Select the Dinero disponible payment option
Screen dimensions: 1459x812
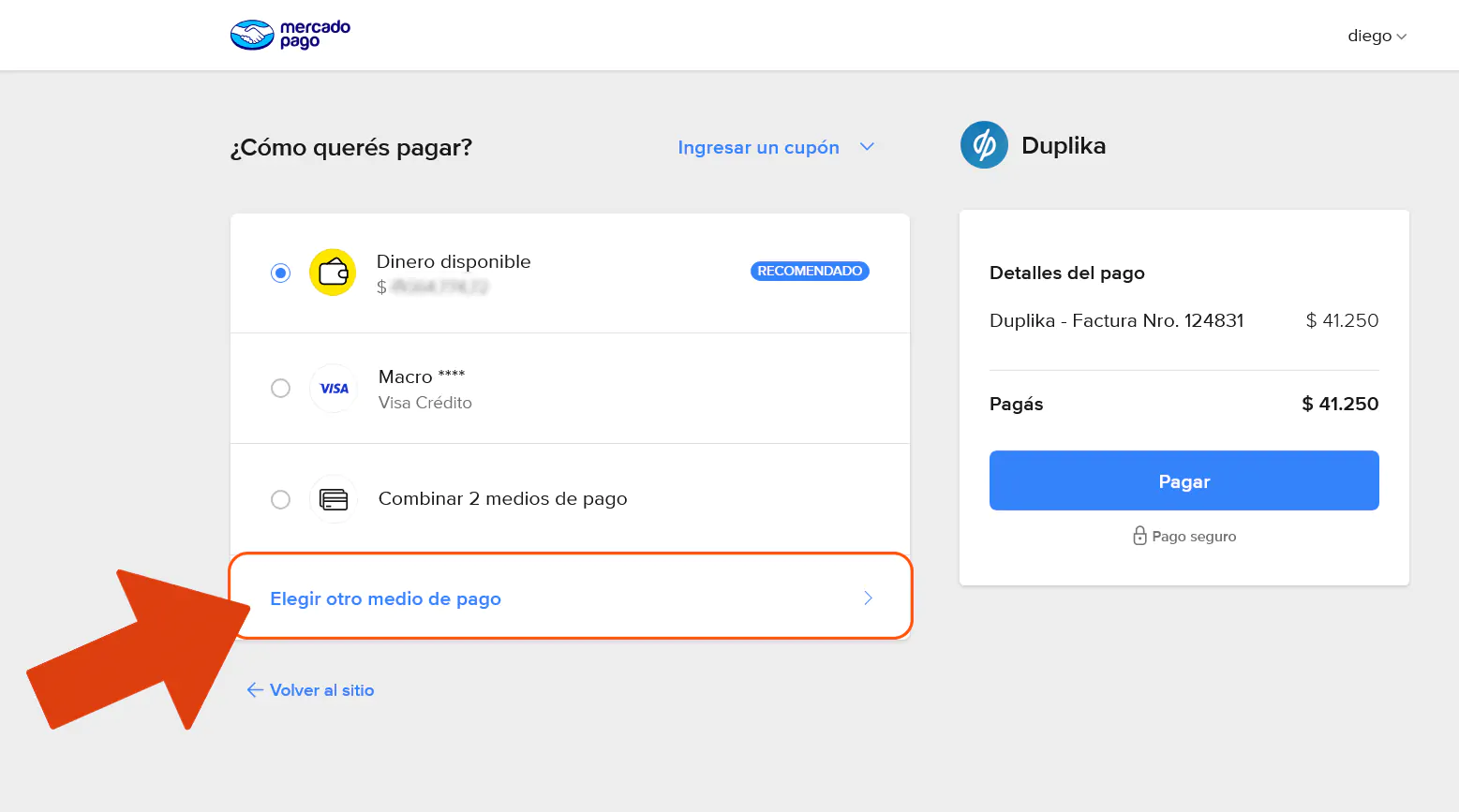pyautogui.click(x=280, y=273)
